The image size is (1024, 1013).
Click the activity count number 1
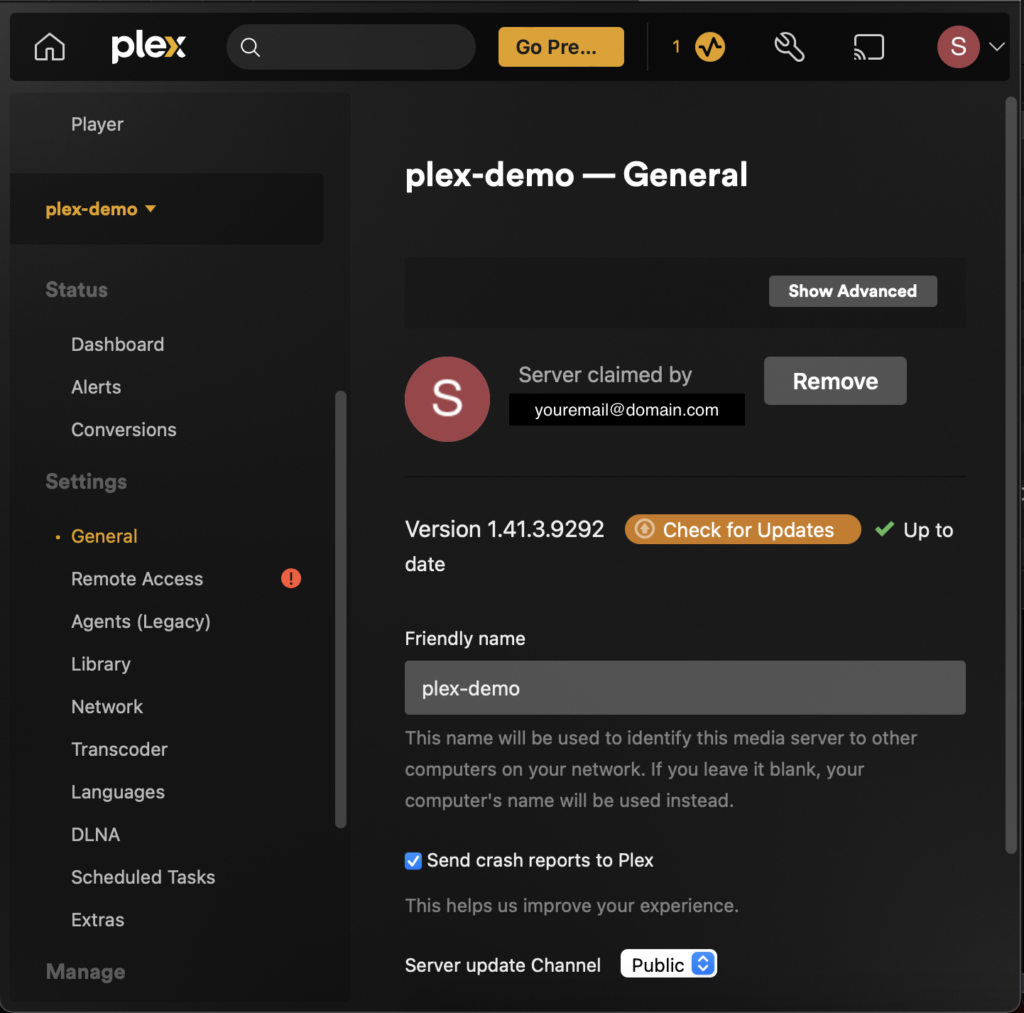676,47
